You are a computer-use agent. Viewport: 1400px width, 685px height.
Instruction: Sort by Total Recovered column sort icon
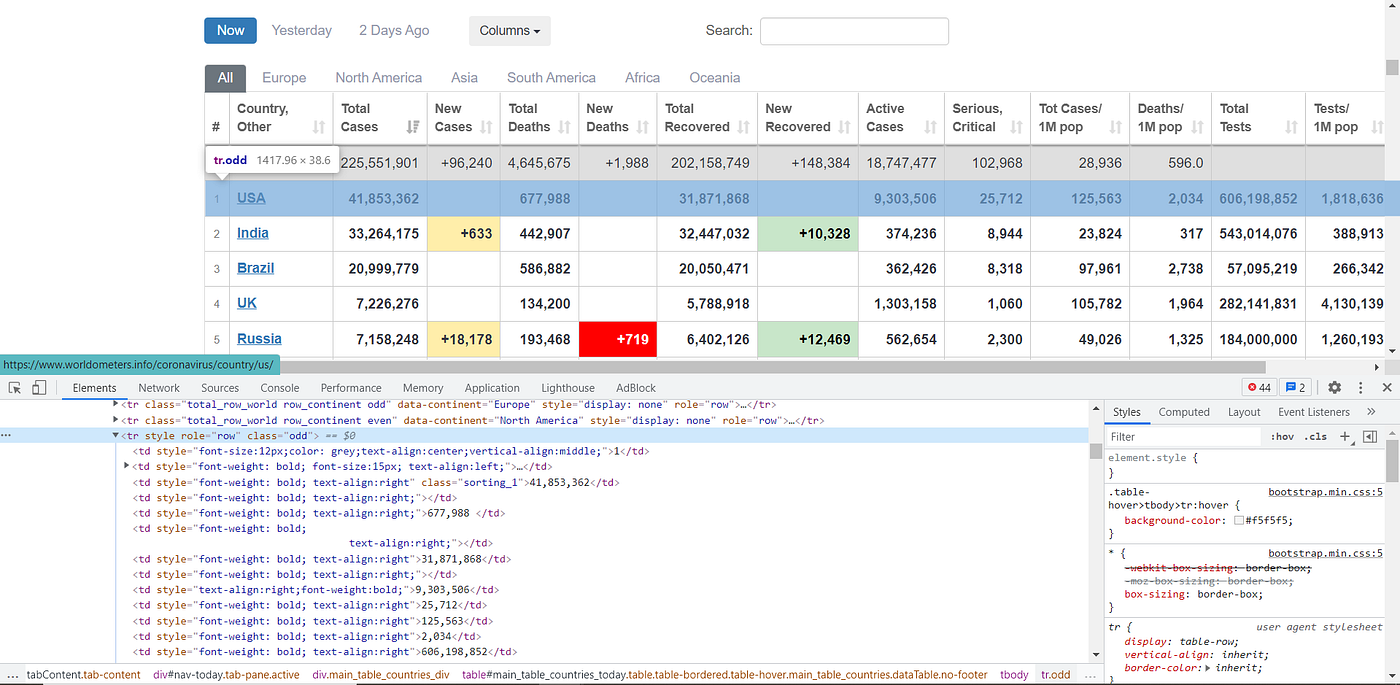744,127
